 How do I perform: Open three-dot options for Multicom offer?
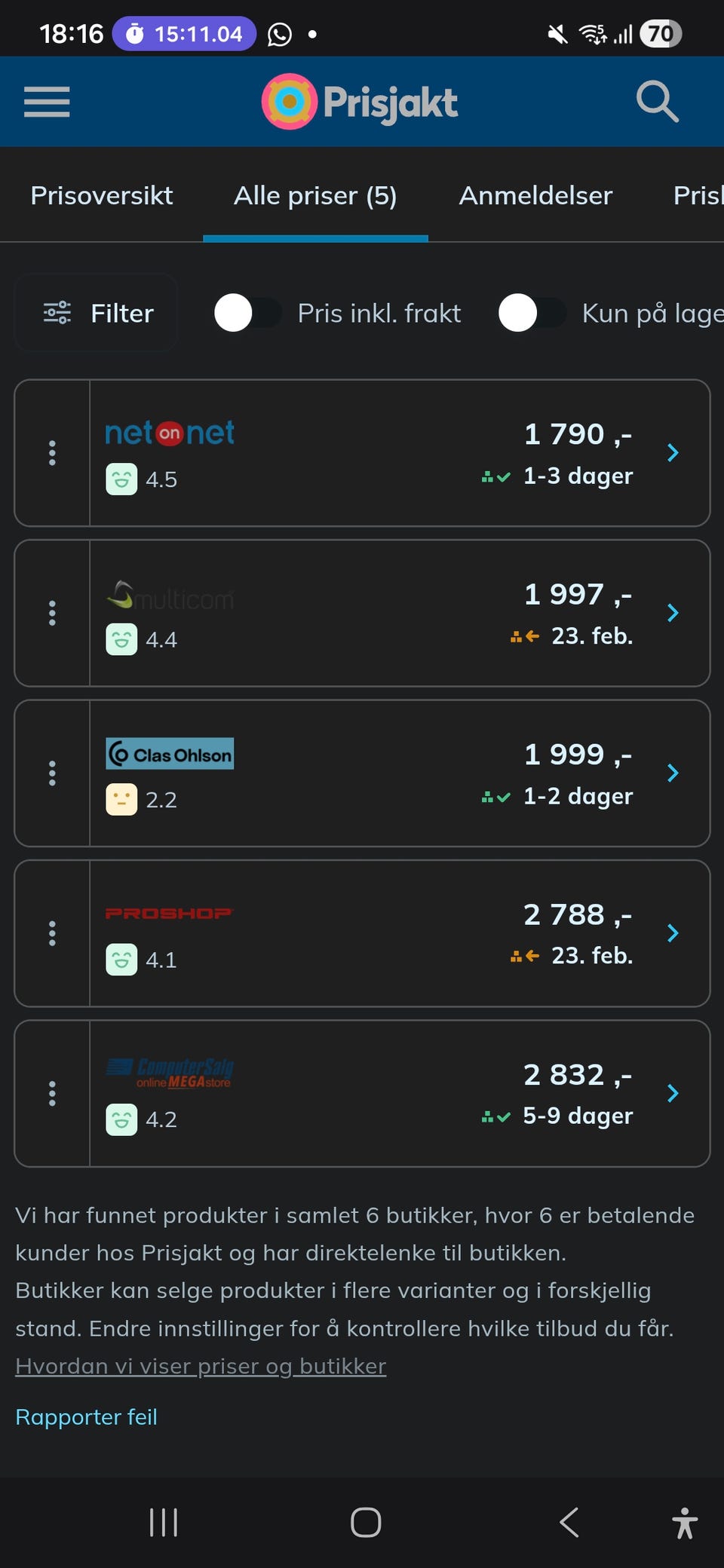52,613
